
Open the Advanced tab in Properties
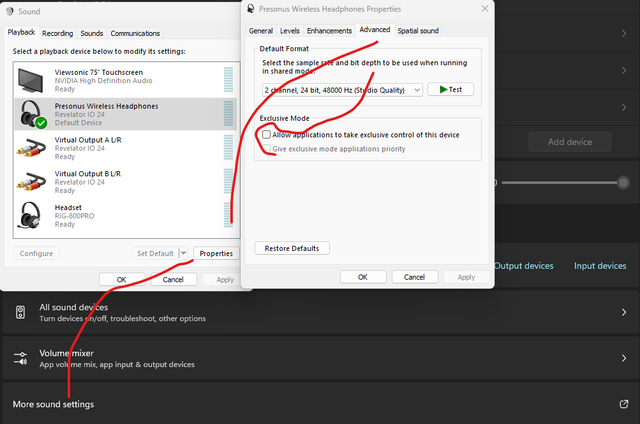pos(375,29)
